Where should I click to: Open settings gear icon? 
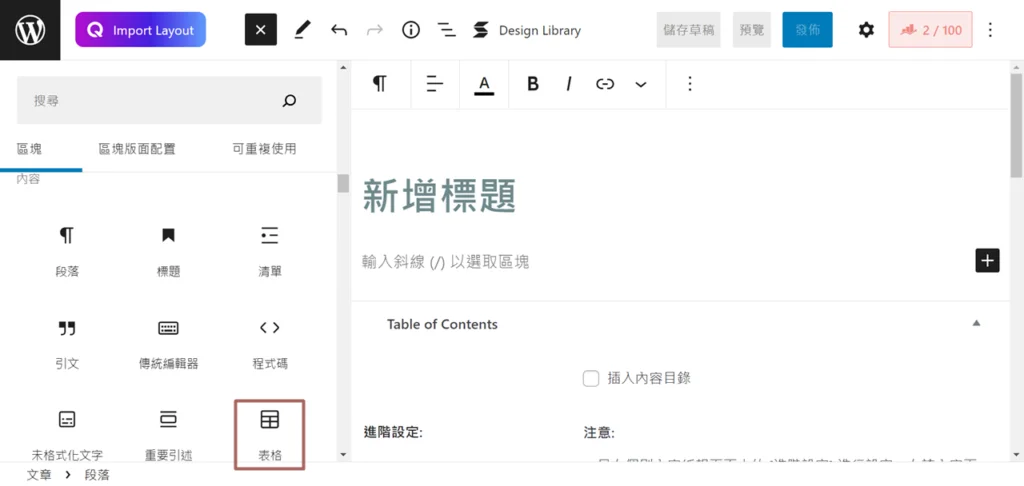coord(866,30)
